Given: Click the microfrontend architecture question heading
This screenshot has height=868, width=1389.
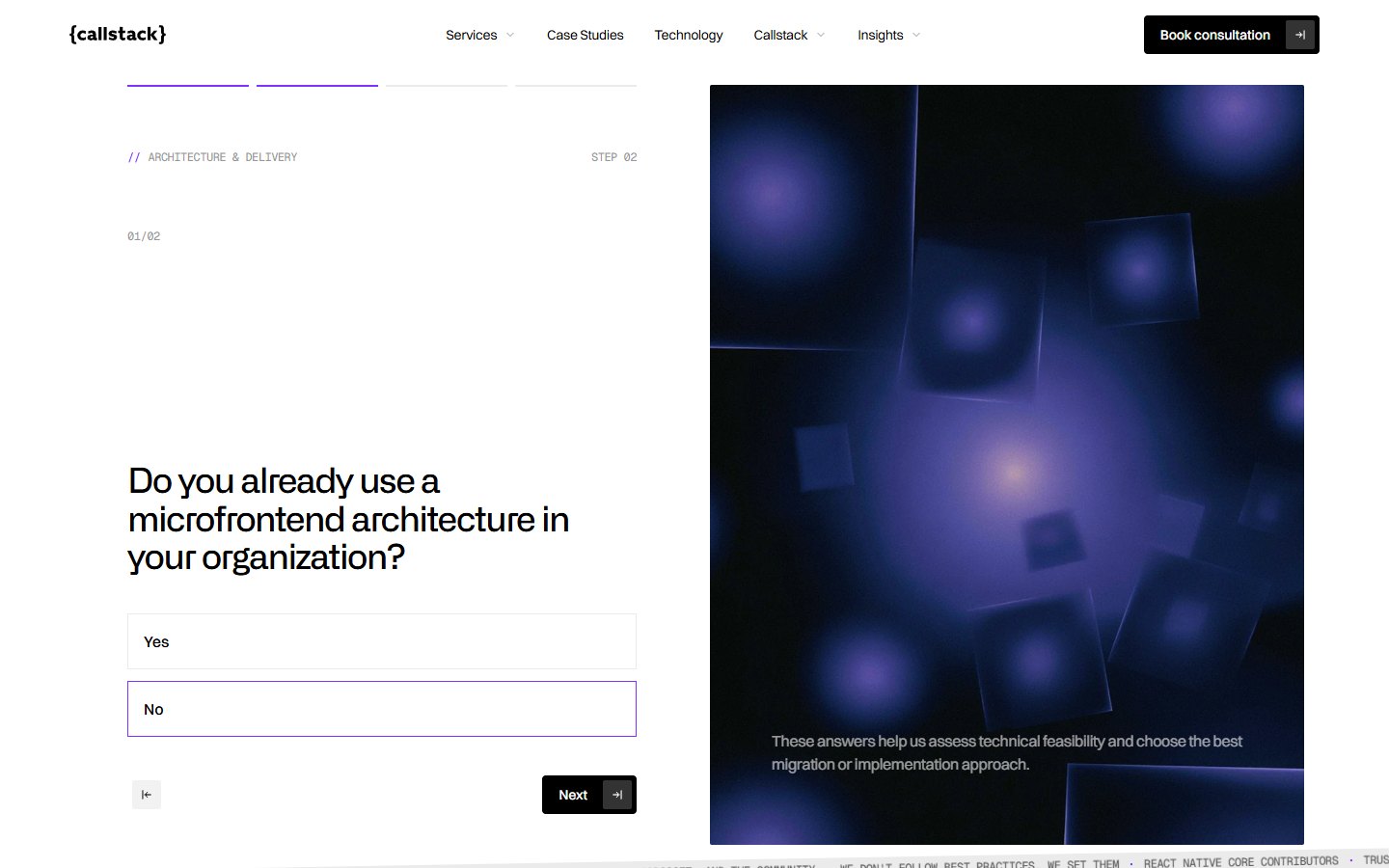Looking at the screenshot, I should coord(349,519).
